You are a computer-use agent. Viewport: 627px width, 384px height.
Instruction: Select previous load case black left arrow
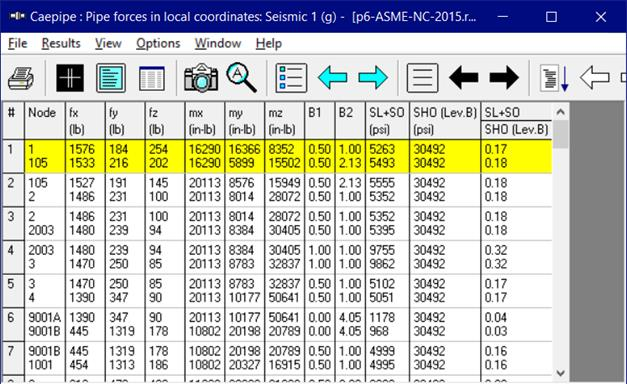pos(463,78)
